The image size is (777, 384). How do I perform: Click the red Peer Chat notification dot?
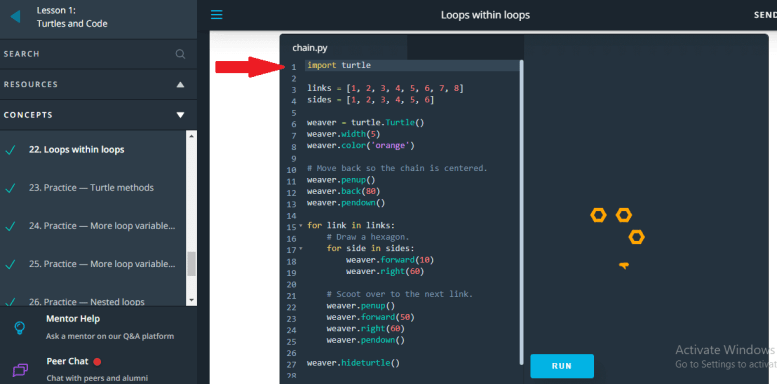click(97, 362)
